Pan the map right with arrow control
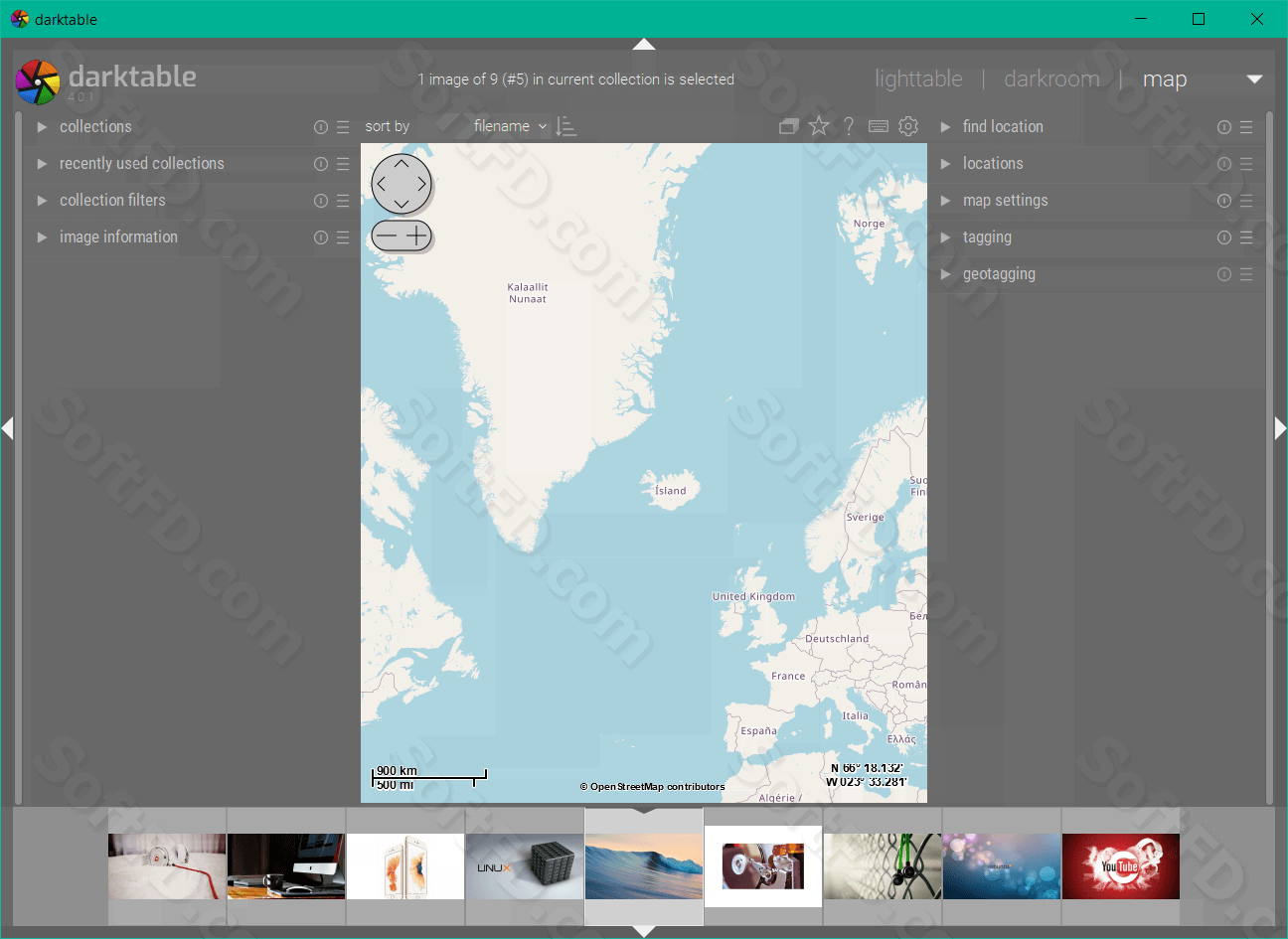Screen dimensions: 1288x939 coord(422,184)
